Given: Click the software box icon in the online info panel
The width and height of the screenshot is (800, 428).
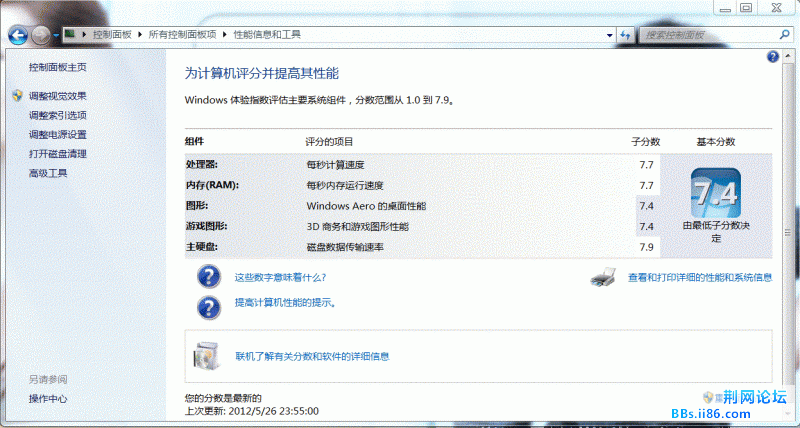Looking at the screenshot, I should (x=207, y=356).
